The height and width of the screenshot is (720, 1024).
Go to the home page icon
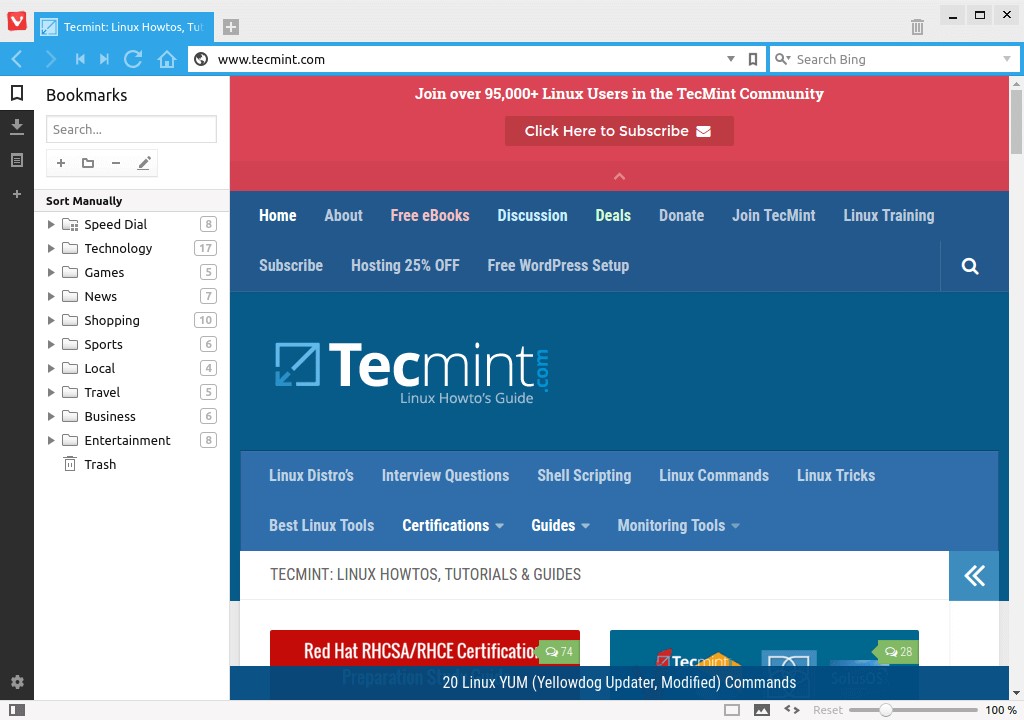click(167, 59)
